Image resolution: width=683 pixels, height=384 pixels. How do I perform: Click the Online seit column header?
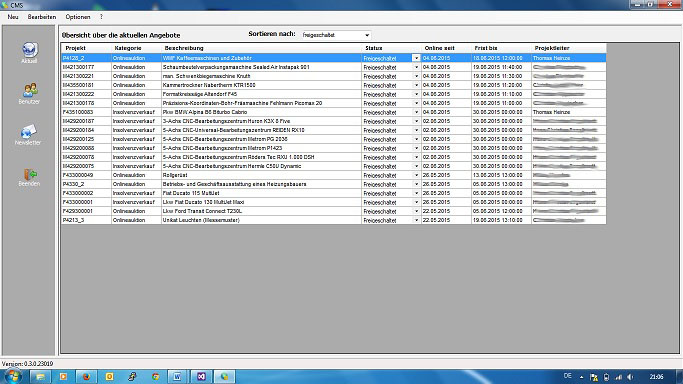pyautogui.click(x=446, y=48)
